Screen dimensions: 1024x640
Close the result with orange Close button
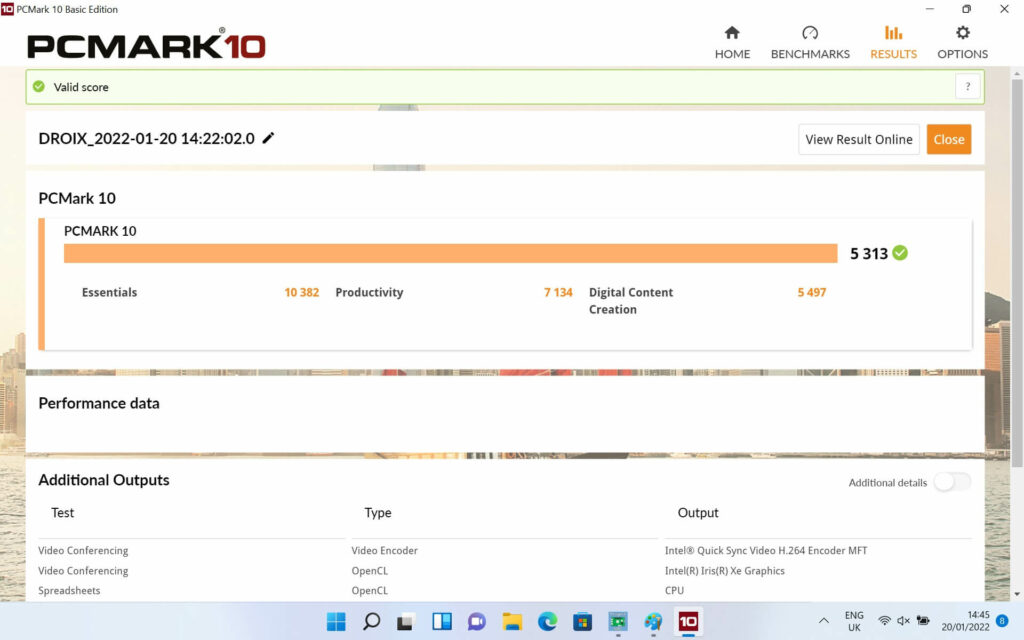pos(949,139)
